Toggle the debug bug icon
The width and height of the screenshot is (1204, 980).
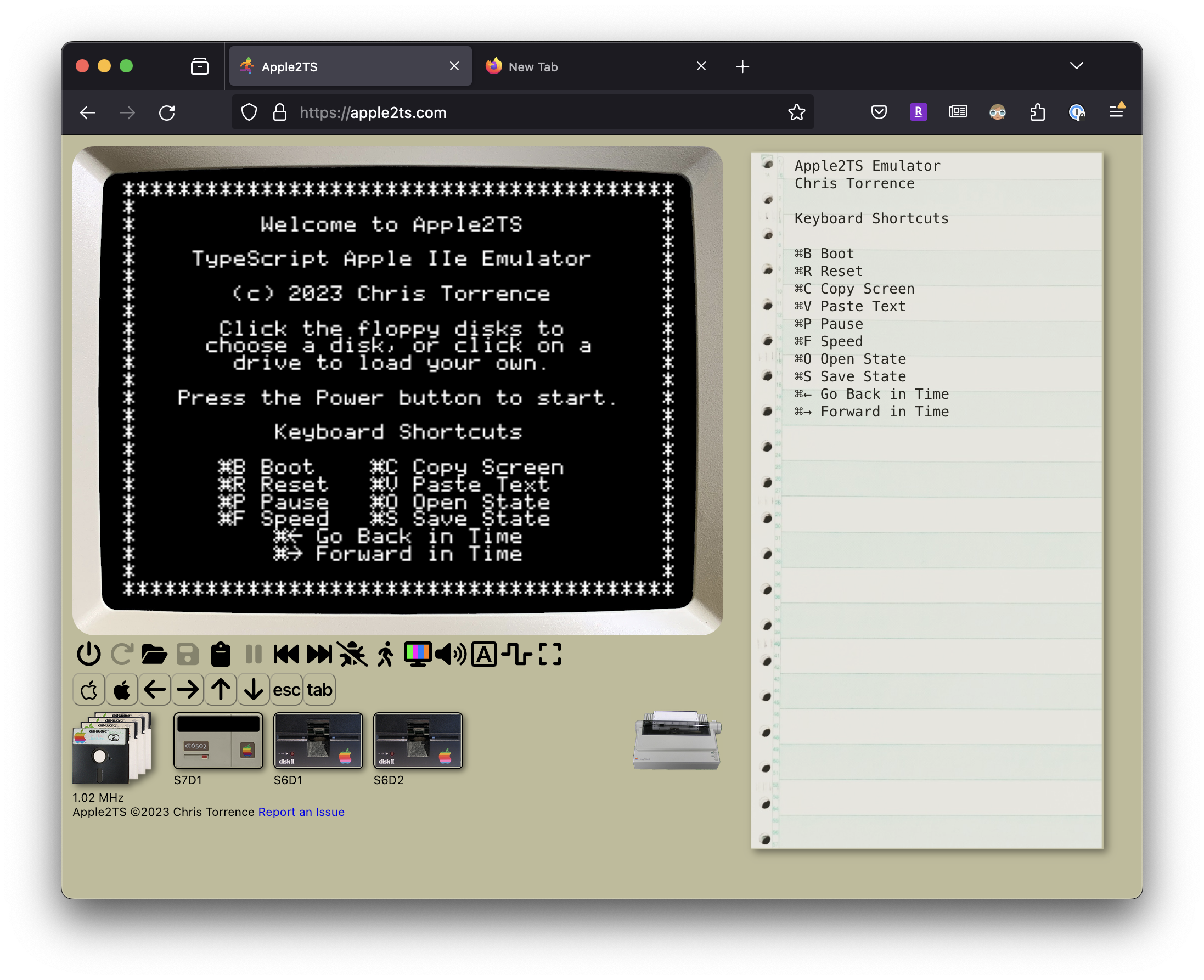pyautogui.click(x=352, y=655)
